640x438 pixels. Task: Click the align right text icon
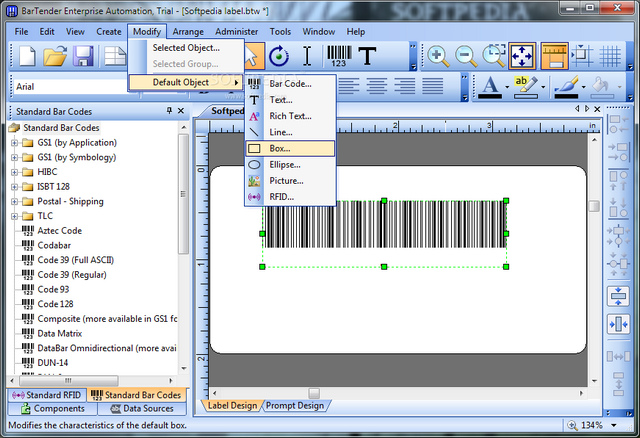point(404,86)
